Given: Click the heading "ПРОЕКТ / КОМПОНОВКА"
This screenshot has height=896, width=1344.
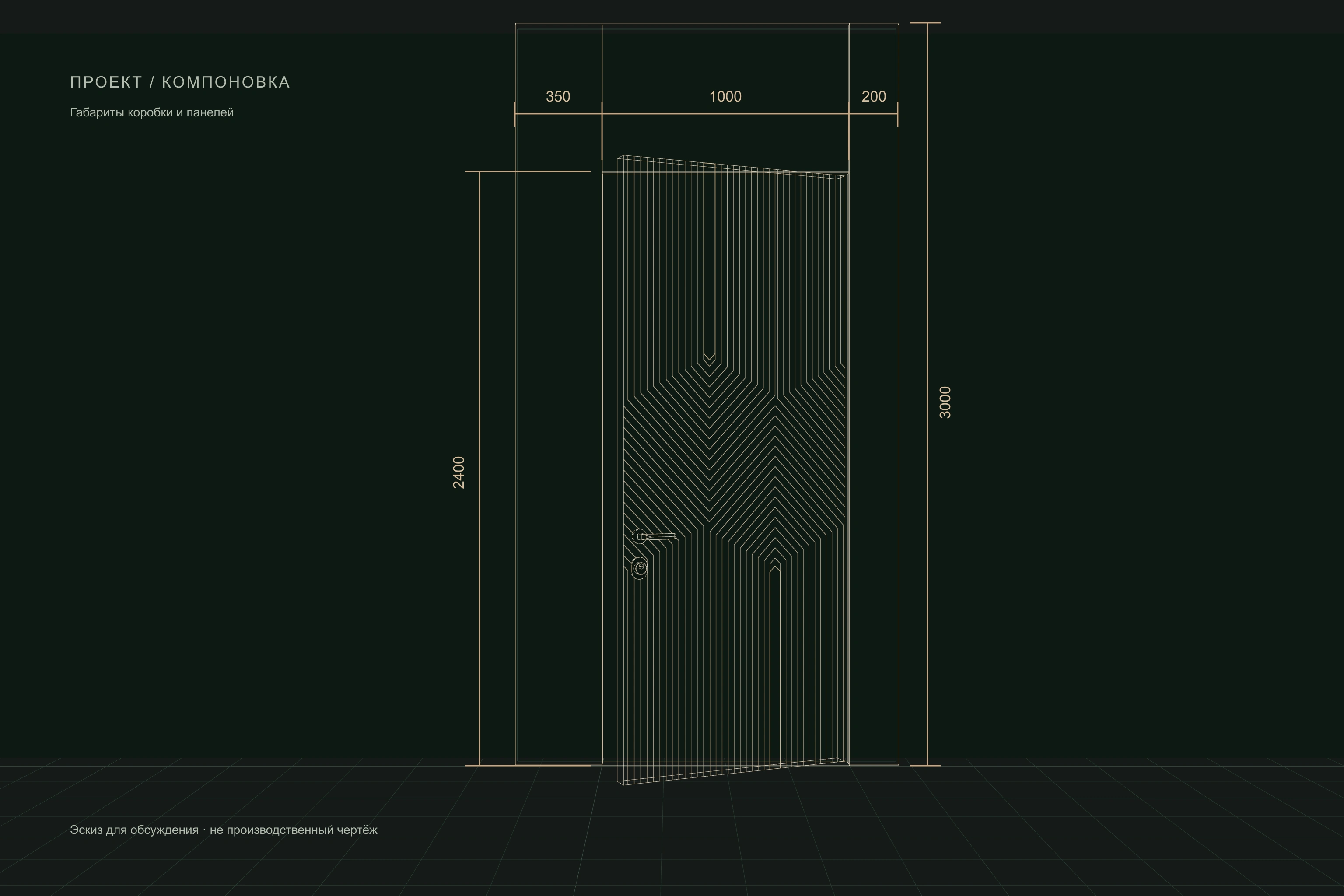Looking at the screenshot, I should click(x=180, y=82).
